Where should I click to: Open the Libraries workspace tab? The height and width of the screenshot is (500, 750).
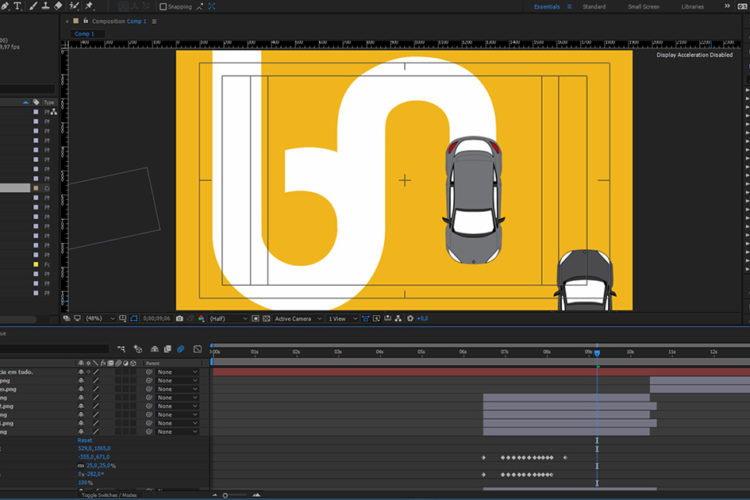pos(692,6)
